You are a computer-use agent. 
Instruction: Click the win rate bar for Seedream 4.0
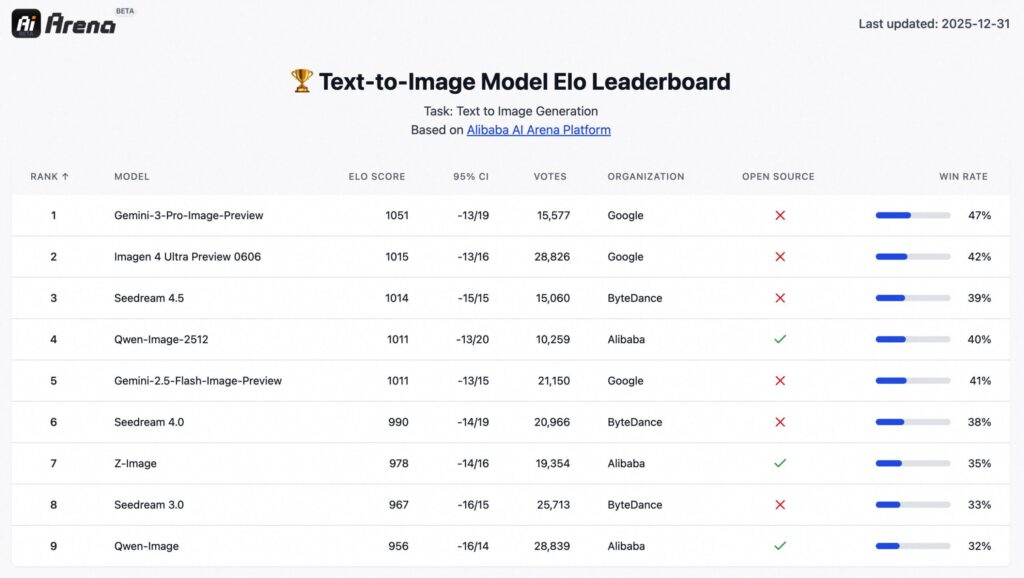pos(912,422)
